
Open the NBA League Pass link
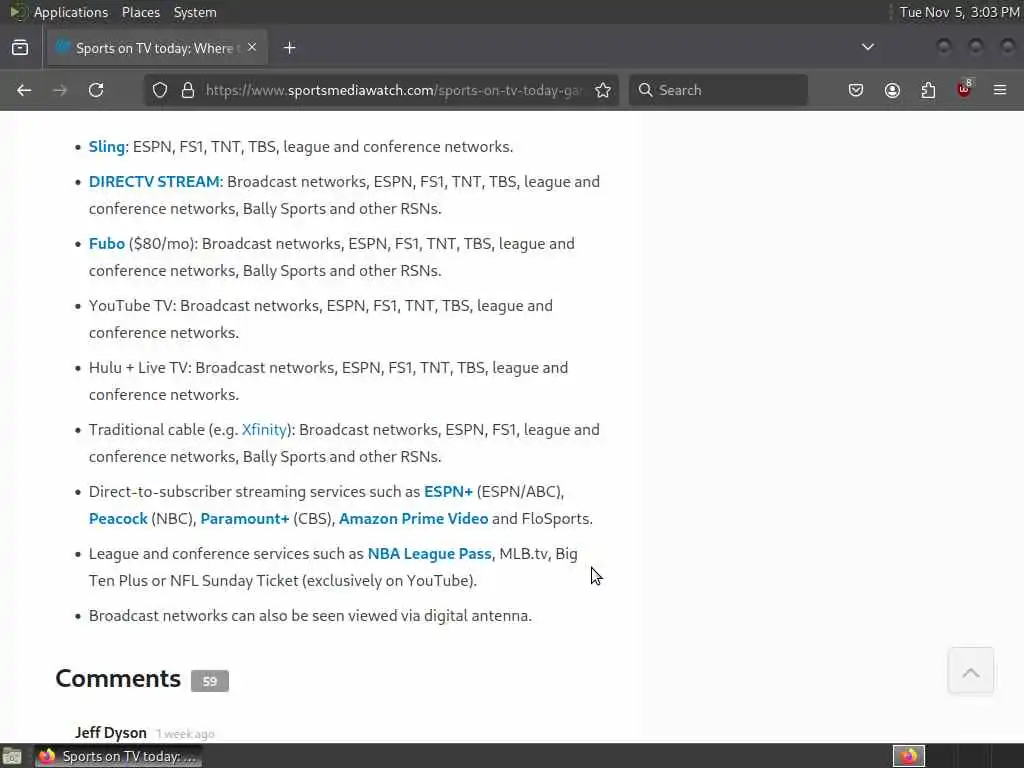[429, 554]
